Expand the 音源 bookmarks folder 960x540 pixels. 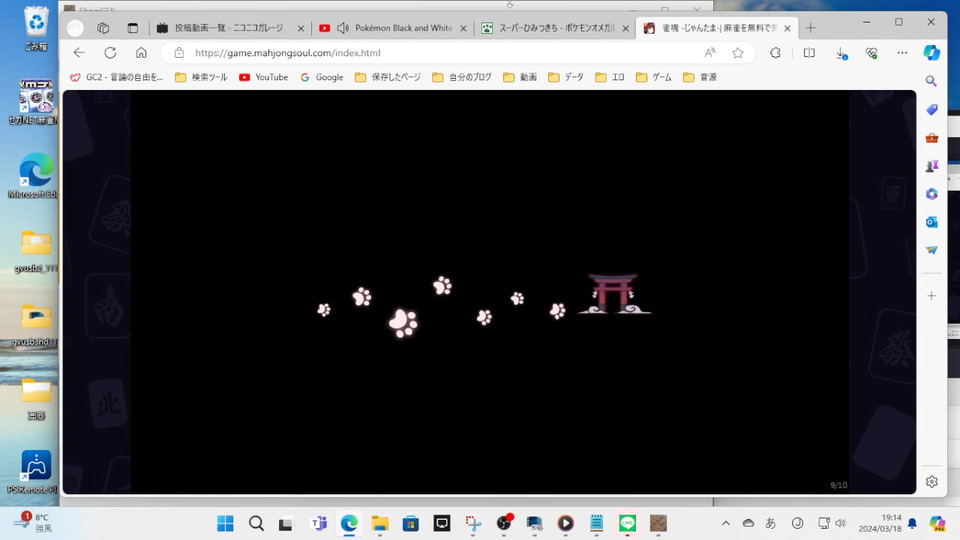pos(699,77)
